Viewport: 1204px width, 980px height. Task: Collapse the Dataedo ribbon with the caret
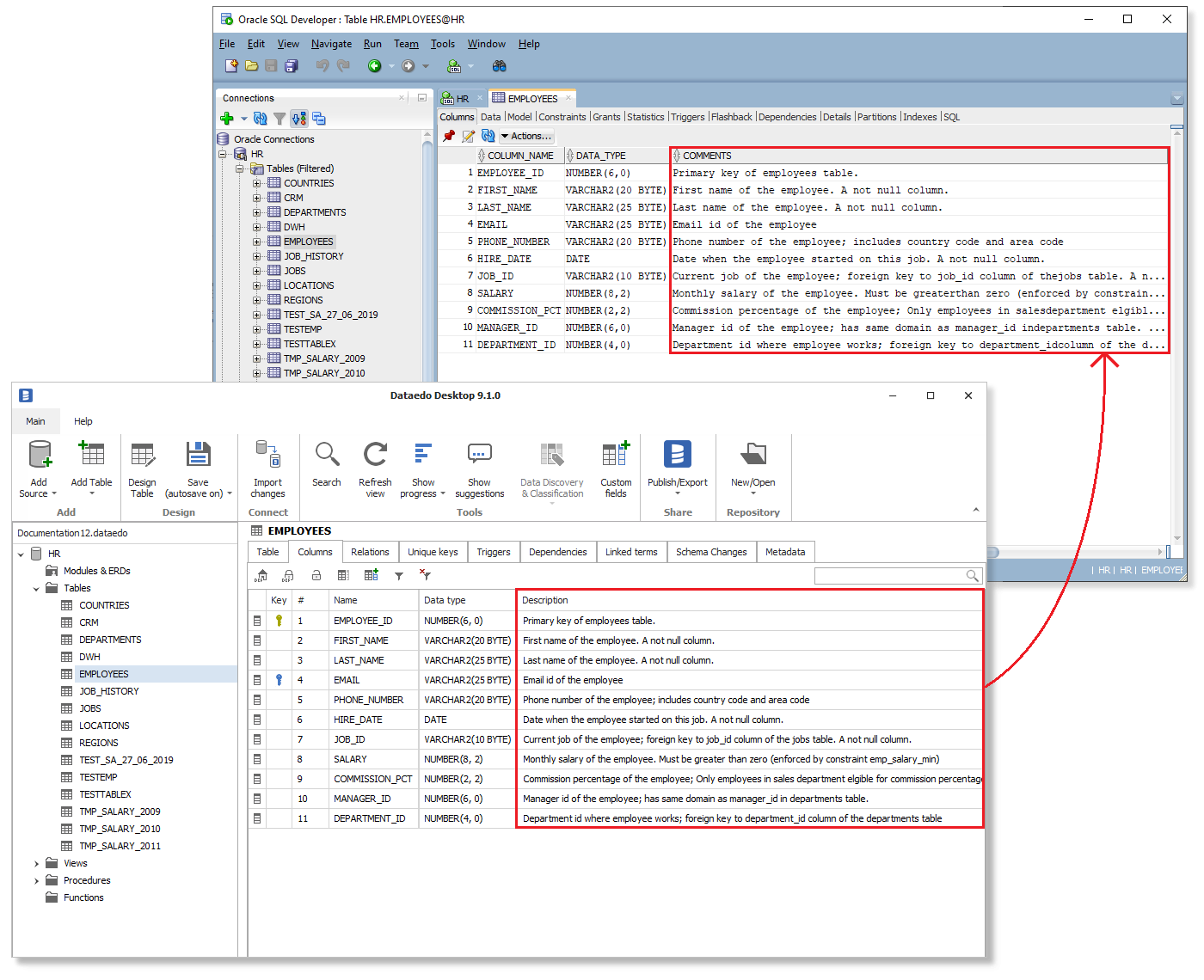point(975,510)
